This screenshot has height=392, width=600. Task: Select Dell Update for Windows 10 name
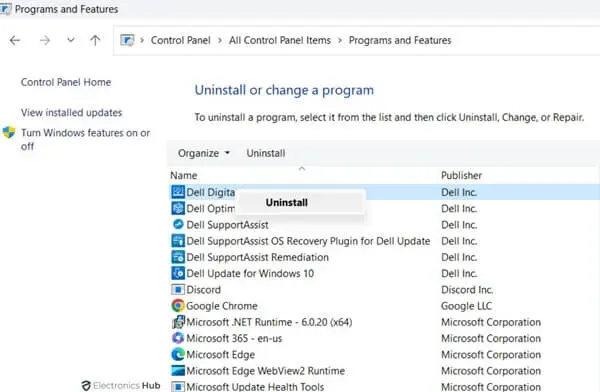point(250,274)
